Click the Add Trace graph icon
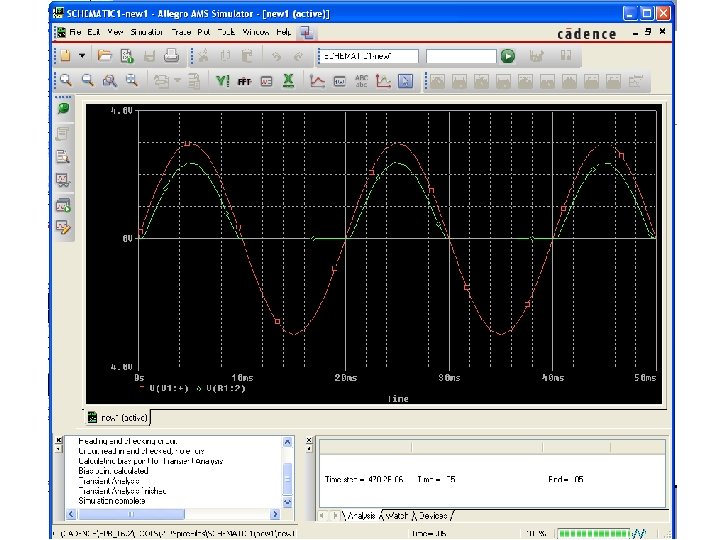The image size is (720, 540). point(317,81)
